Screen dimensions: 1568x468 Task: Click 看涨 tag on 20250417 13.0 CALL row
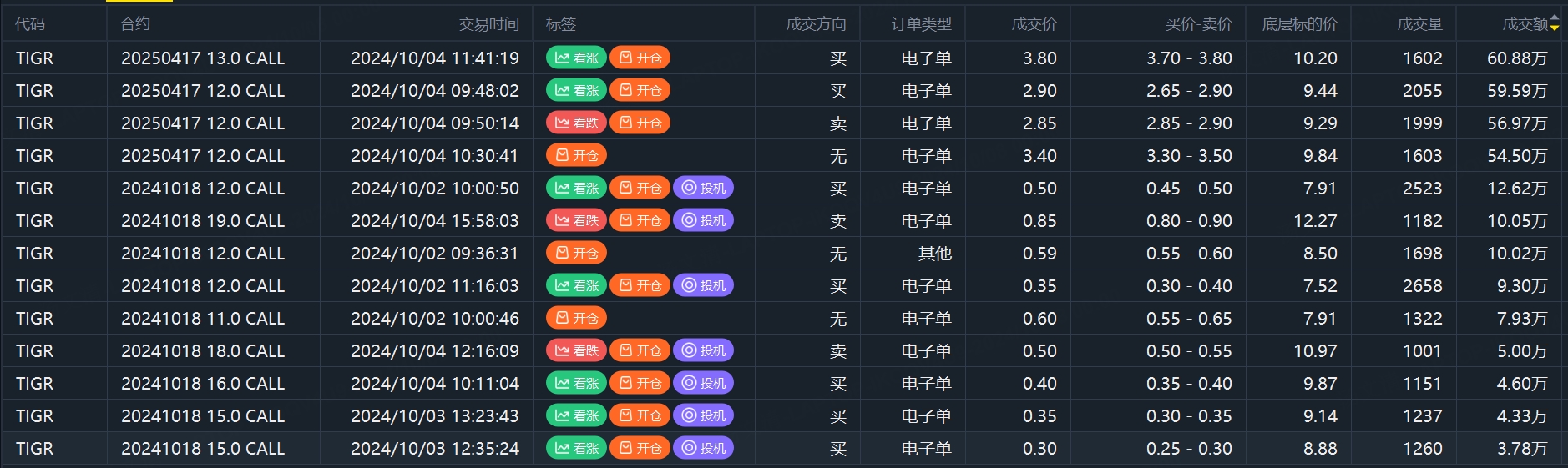click(x=576, y=58)
